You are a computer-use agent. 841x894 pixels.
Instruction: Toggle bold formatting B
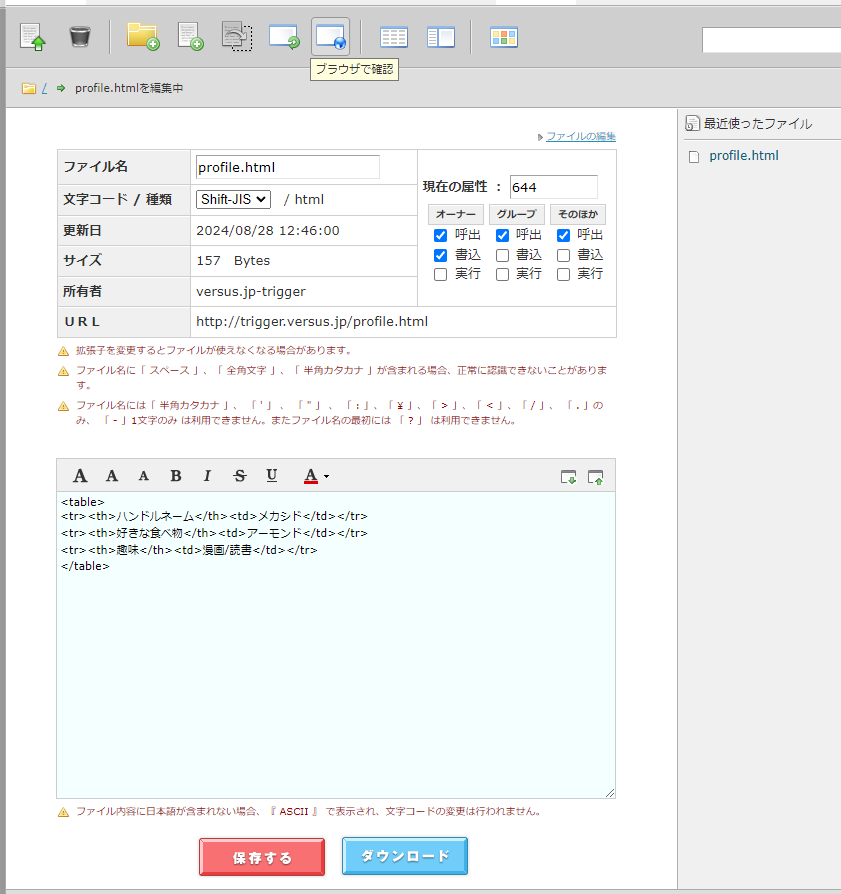pyautogui.click(x=176, y=476)
